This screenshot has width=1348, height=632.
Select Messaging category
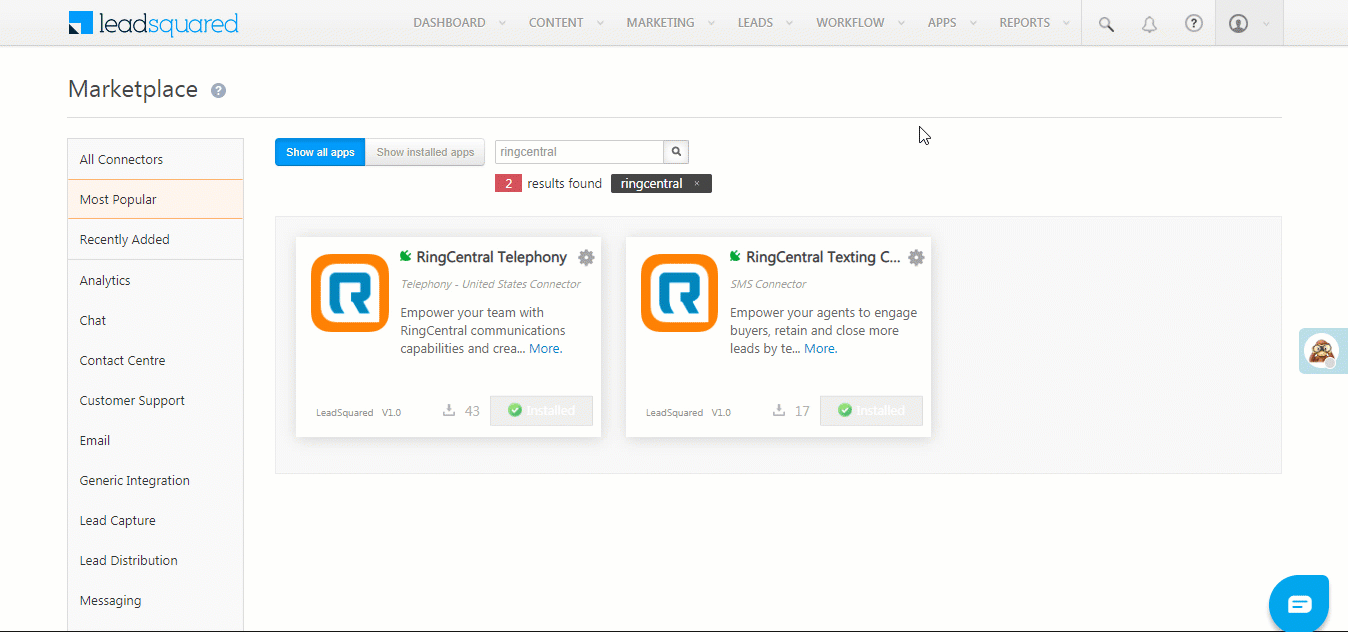point(155,600)
